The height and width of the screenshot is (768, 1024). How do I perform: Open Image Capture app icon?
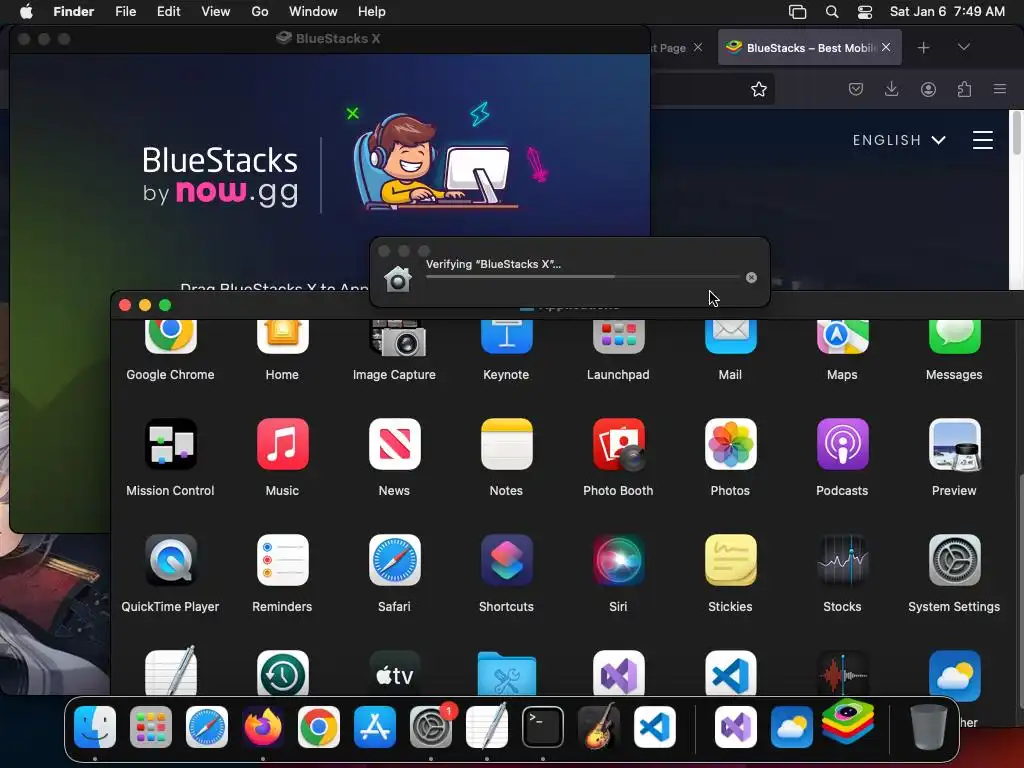398,338
